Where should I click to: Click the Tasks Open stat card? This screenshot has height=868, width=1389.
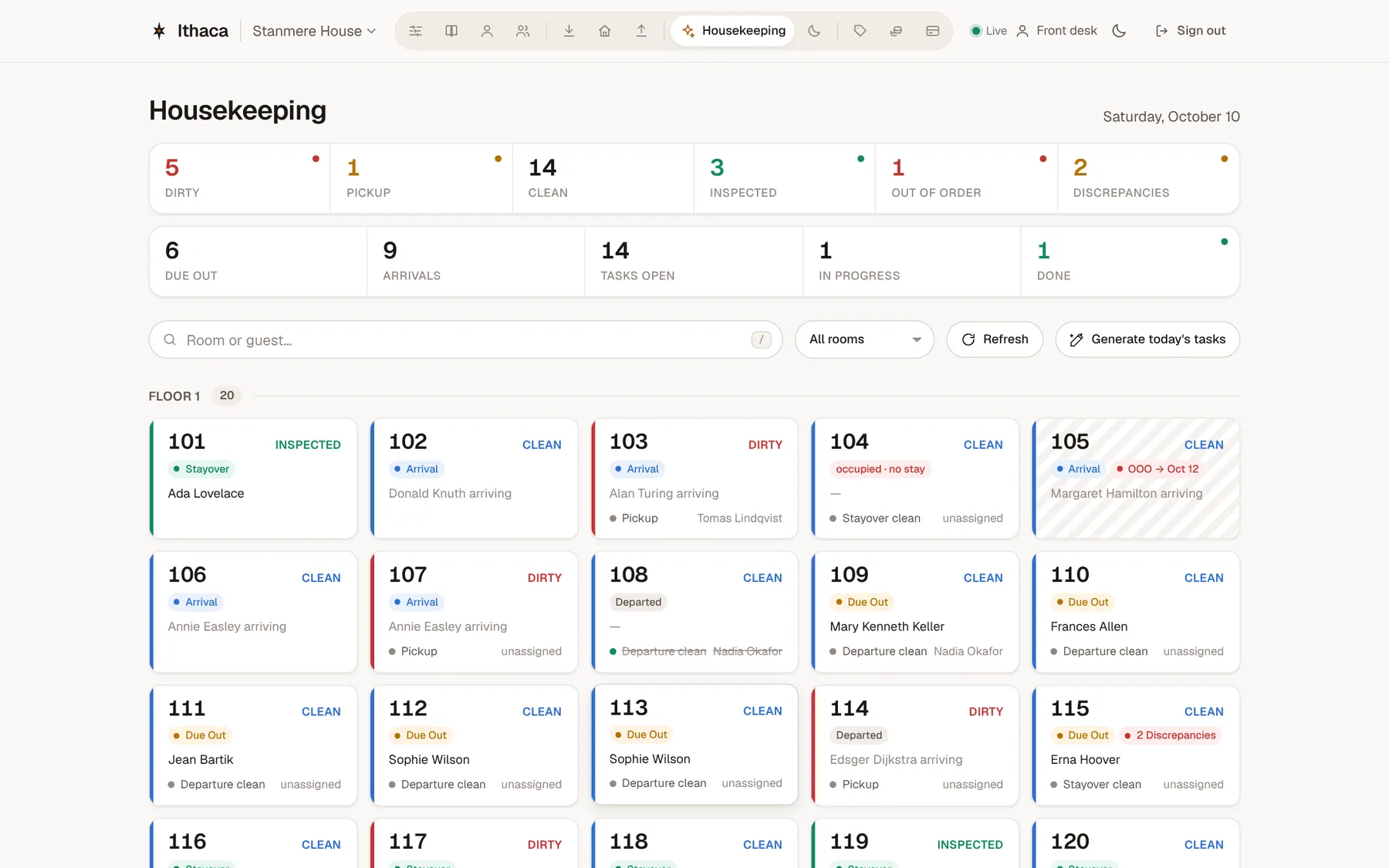click(694, 262)
